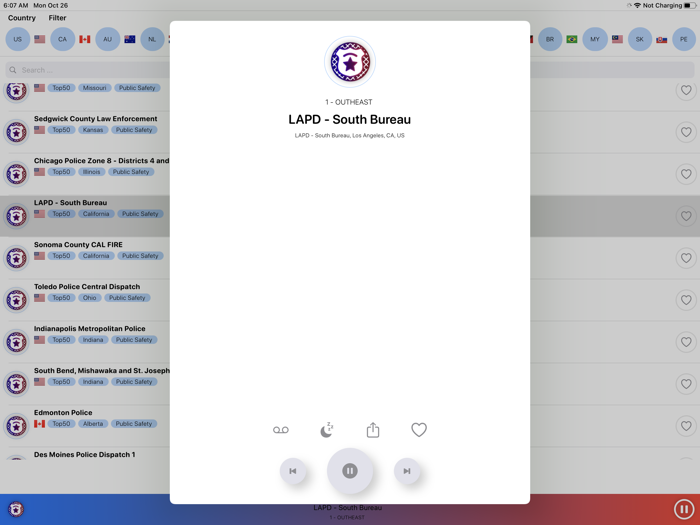Tap Kansas tag under Sedgwick County
This screenshot has width=700, height=525.
(93, 130)
